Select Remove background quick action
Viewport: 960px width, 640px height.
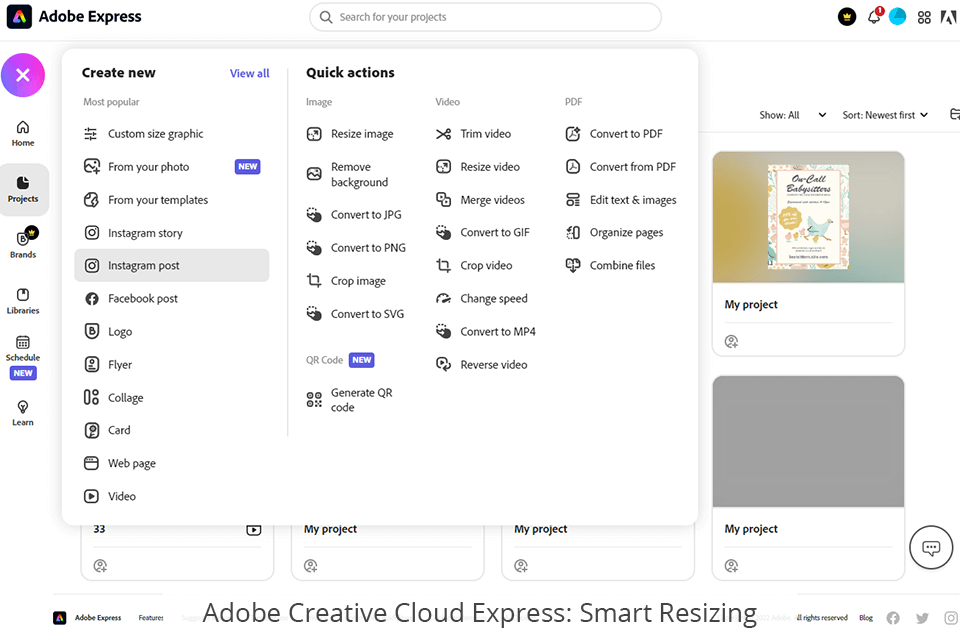point(348,175)
